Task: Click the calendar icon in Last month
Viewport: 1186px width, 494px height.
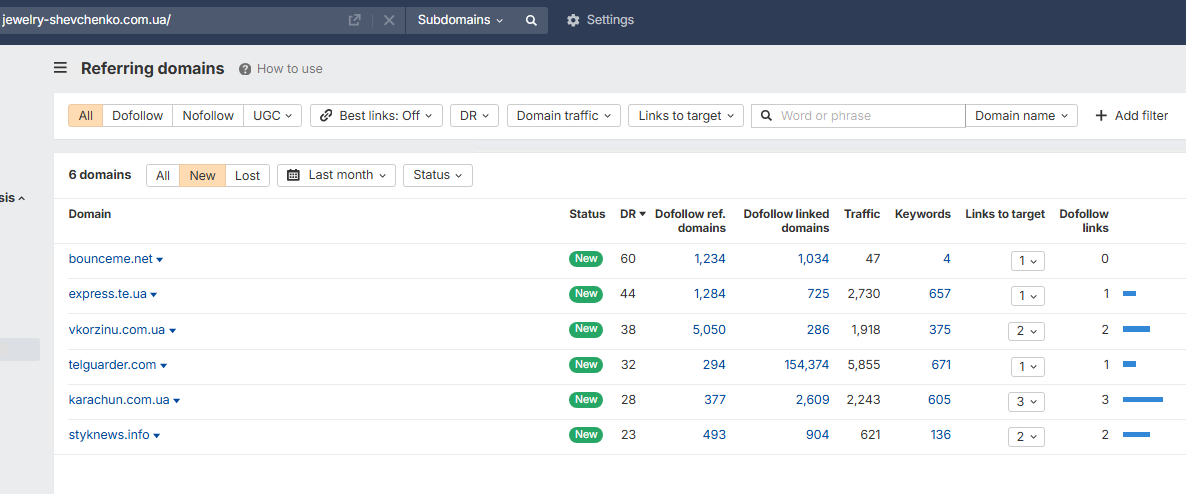Action: [x=293, y=175]
